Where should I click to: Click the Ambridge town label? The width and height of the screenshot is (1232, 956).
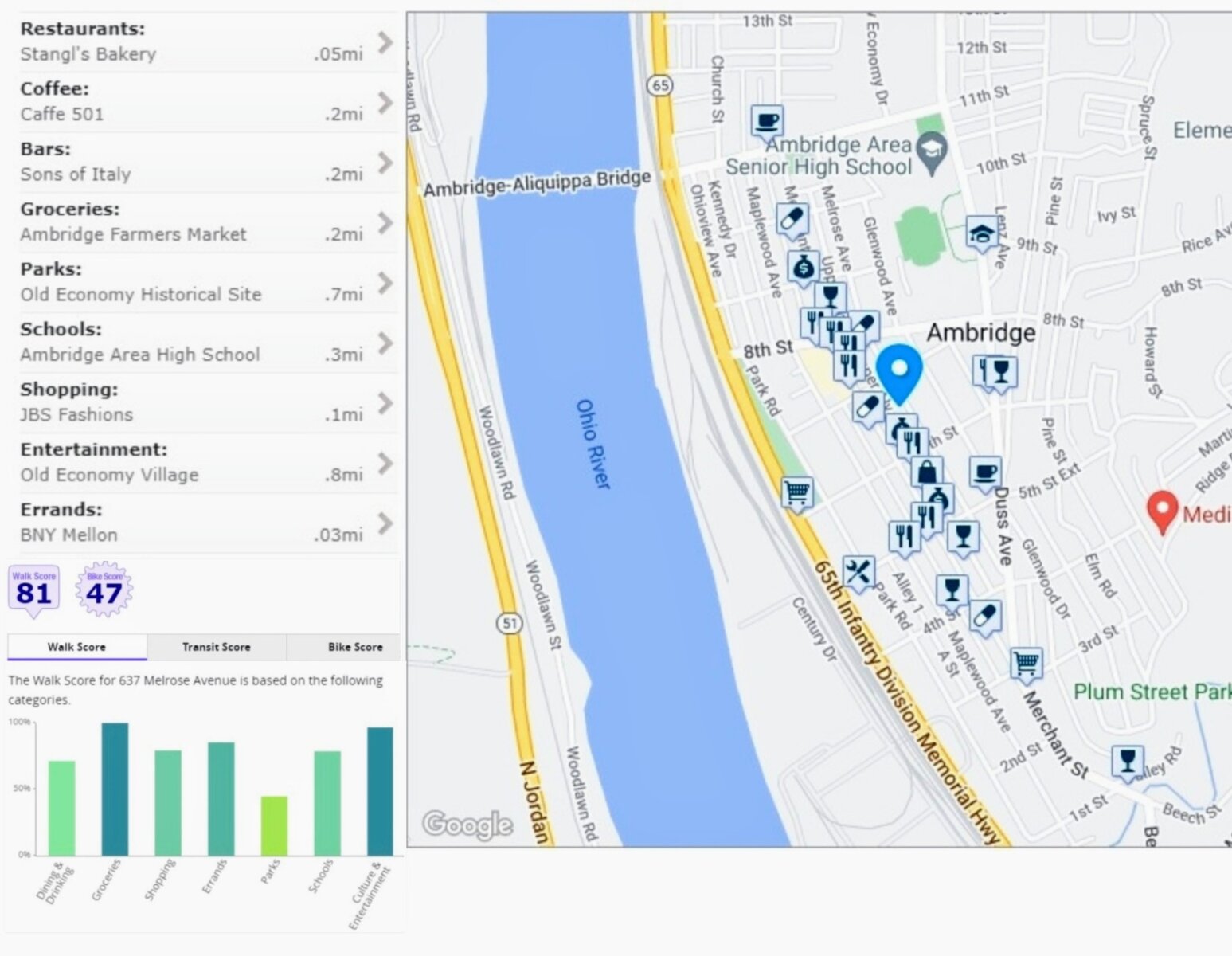pos(981,332)
